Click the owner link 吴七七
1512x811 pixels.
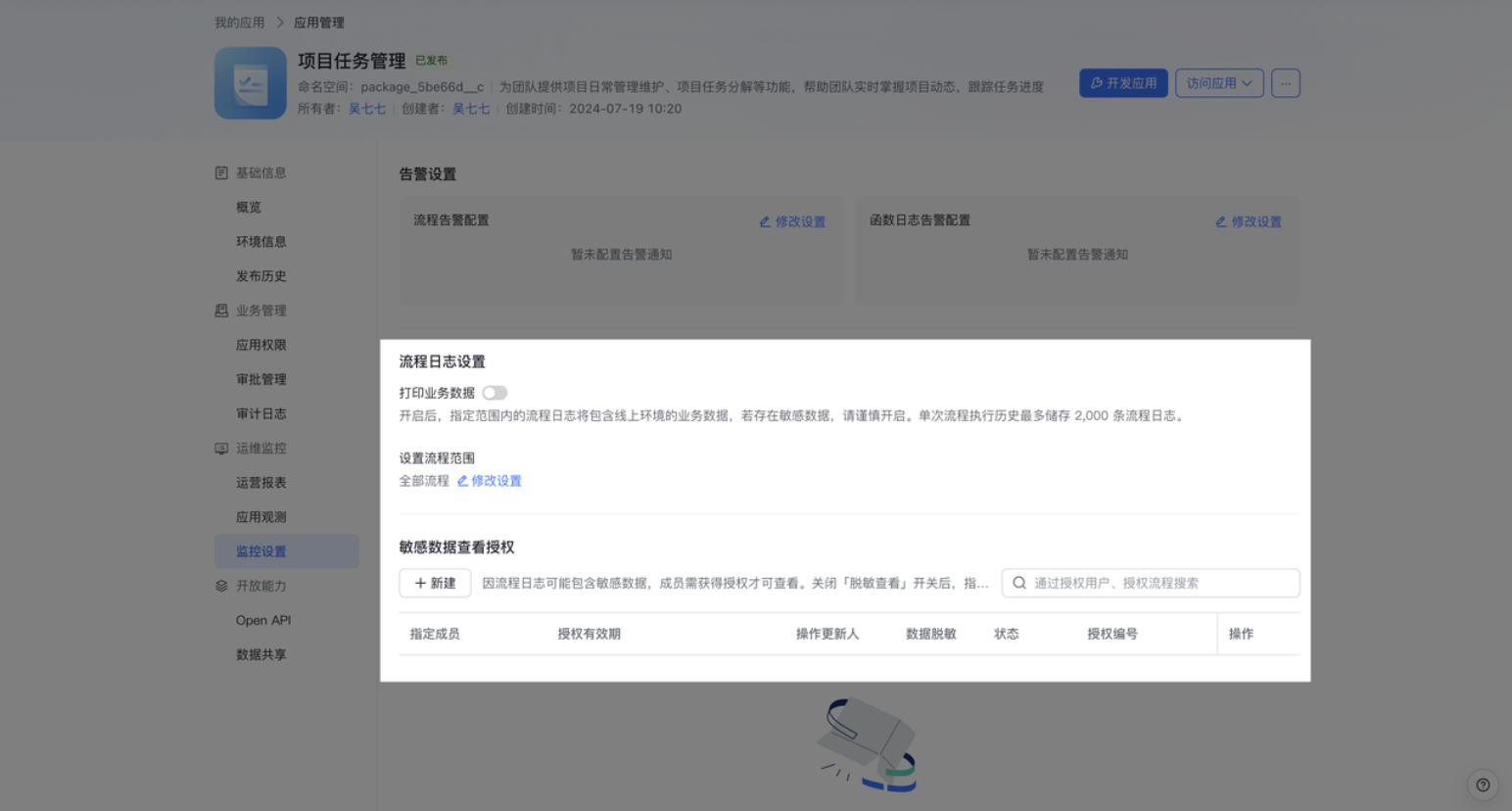pyautogui.click(x=367, y=109)
